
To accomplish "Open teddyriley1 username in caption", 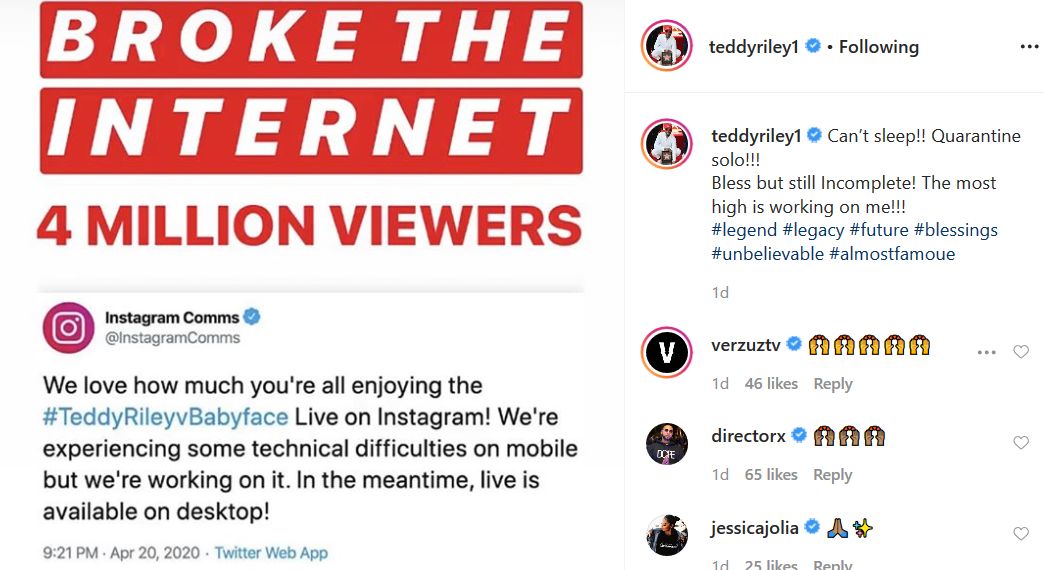I will (x=756, y=136).
